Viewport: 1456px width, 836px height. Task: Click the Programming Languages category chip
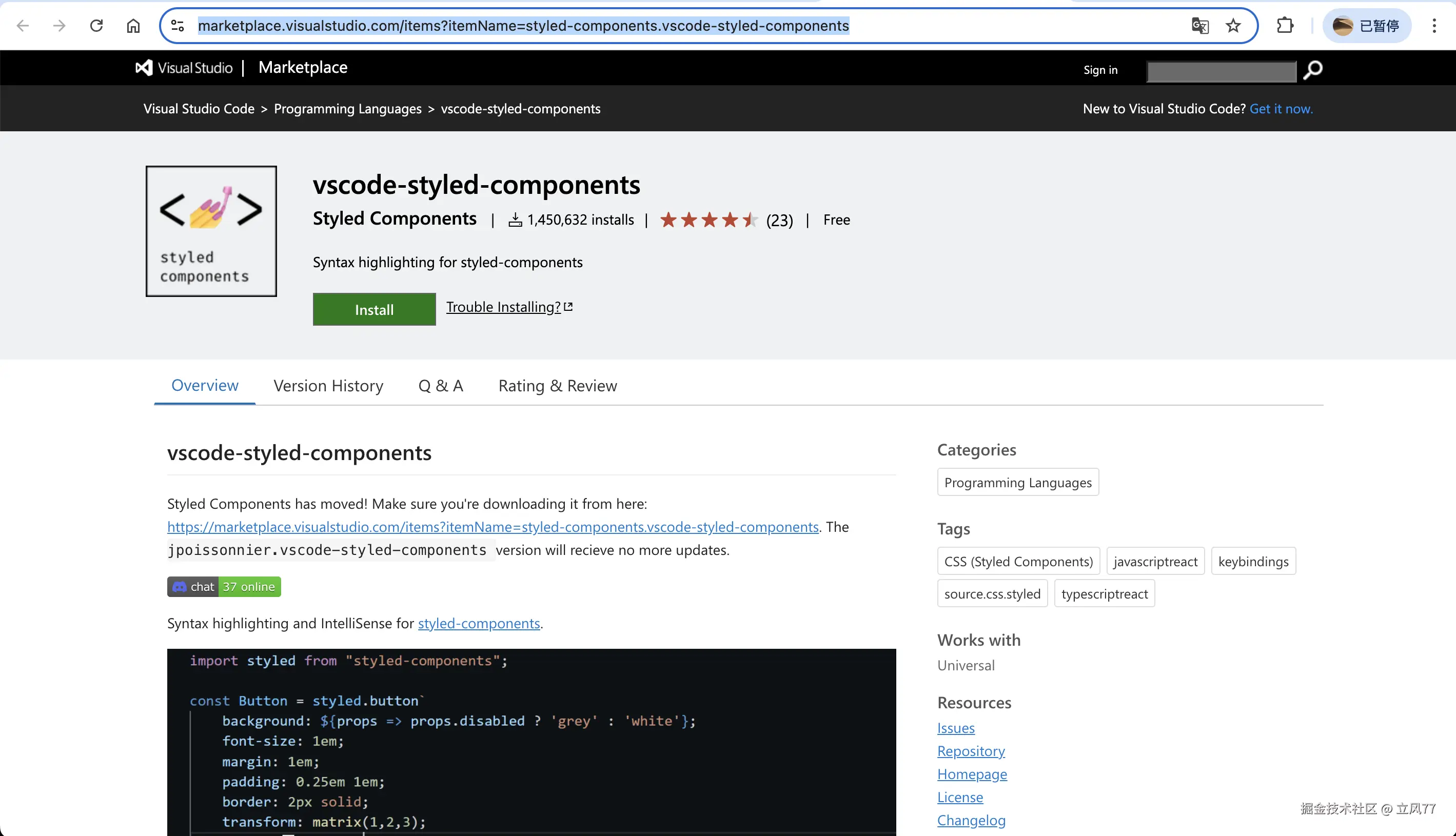click(1018, 482)
